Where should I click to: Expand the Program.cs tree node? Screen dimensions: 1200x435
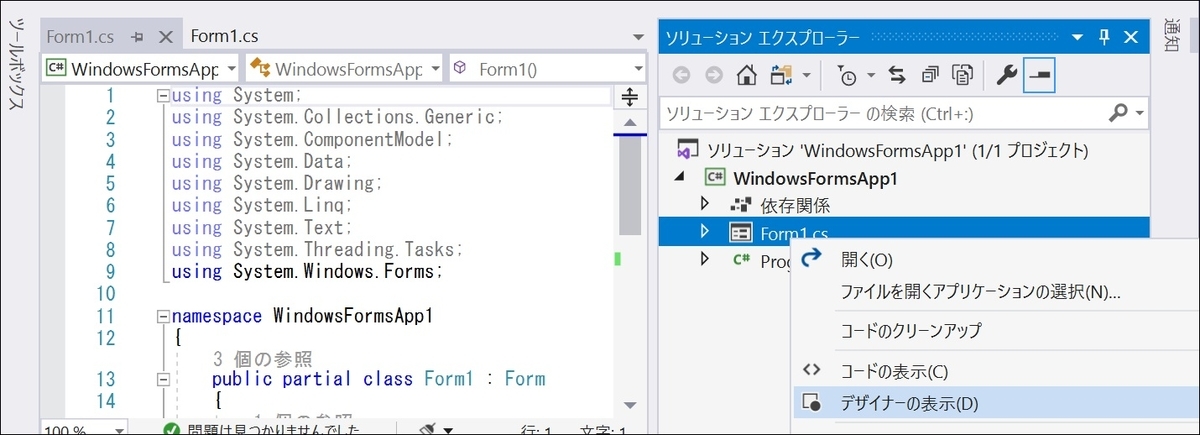(x=705, y=259)
